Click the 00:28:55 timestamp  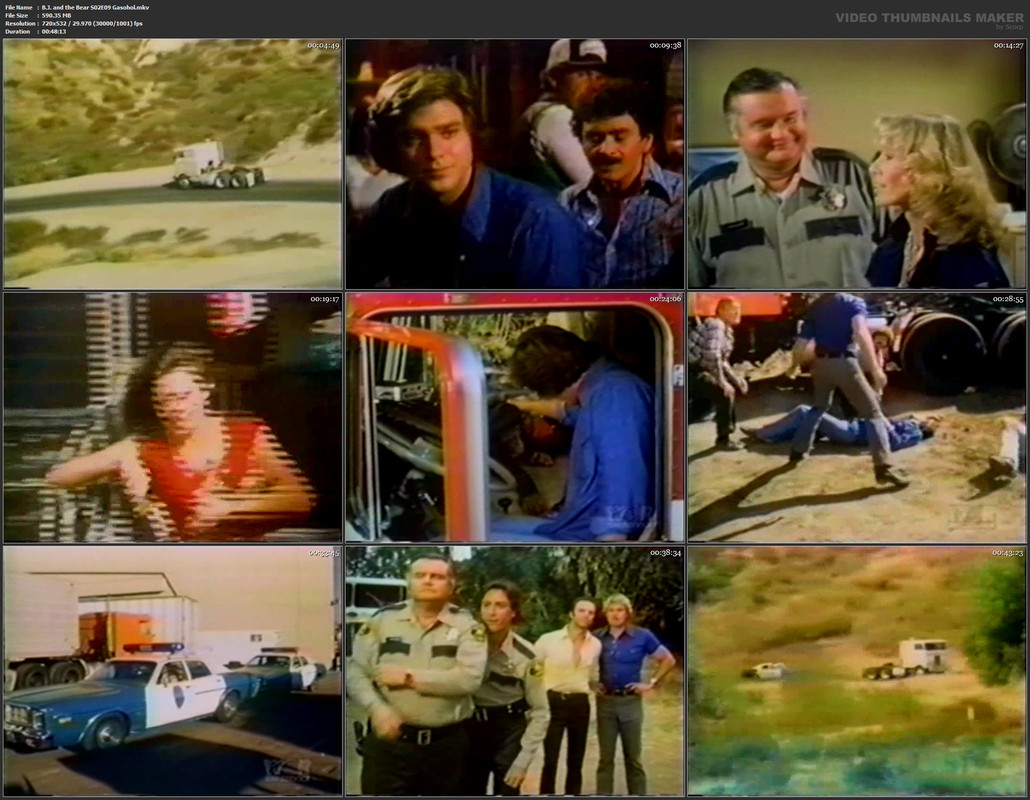tap(1008, 299)
